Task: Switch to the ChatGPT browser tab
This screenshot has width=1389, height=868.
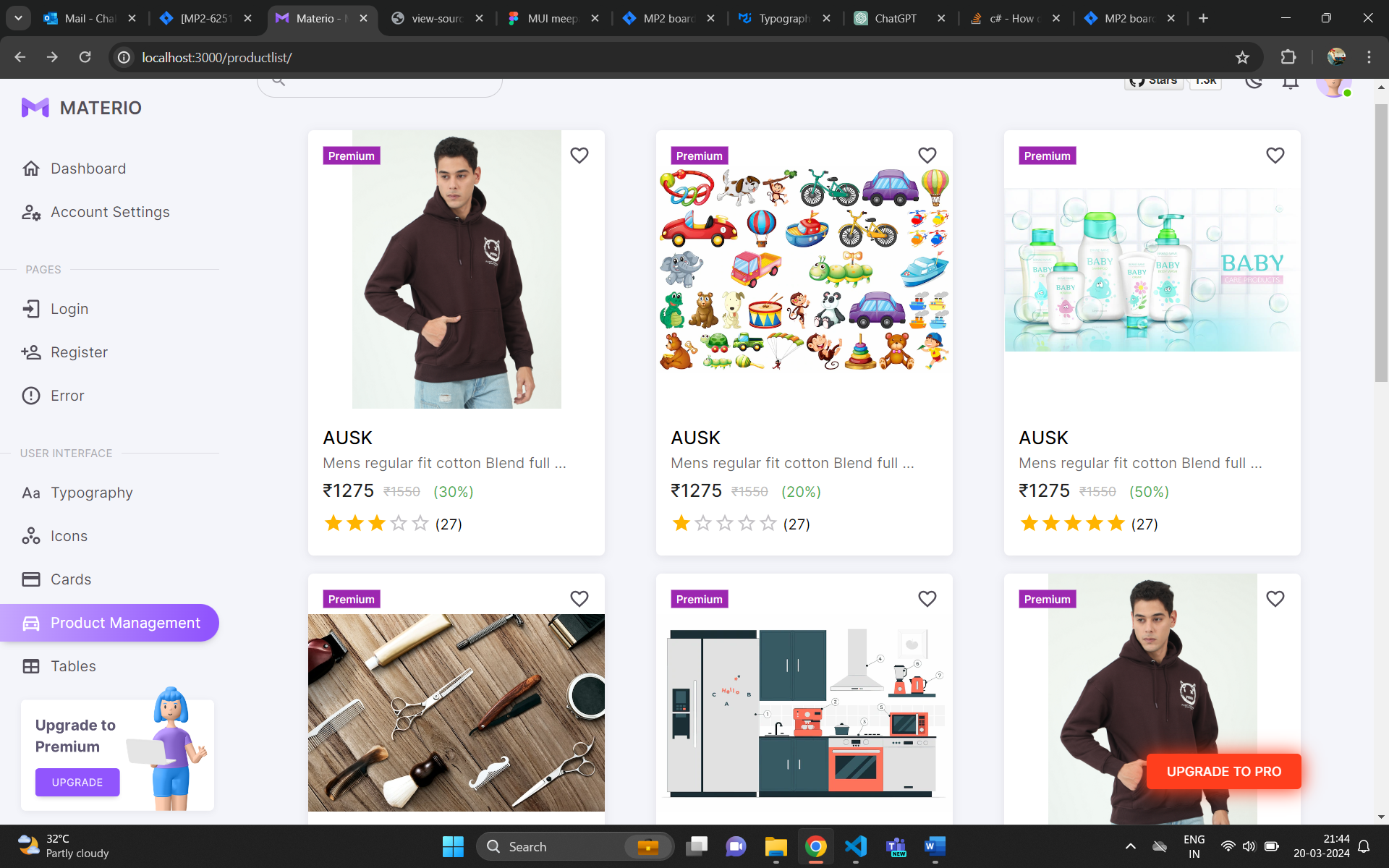Action: point(899,18)
